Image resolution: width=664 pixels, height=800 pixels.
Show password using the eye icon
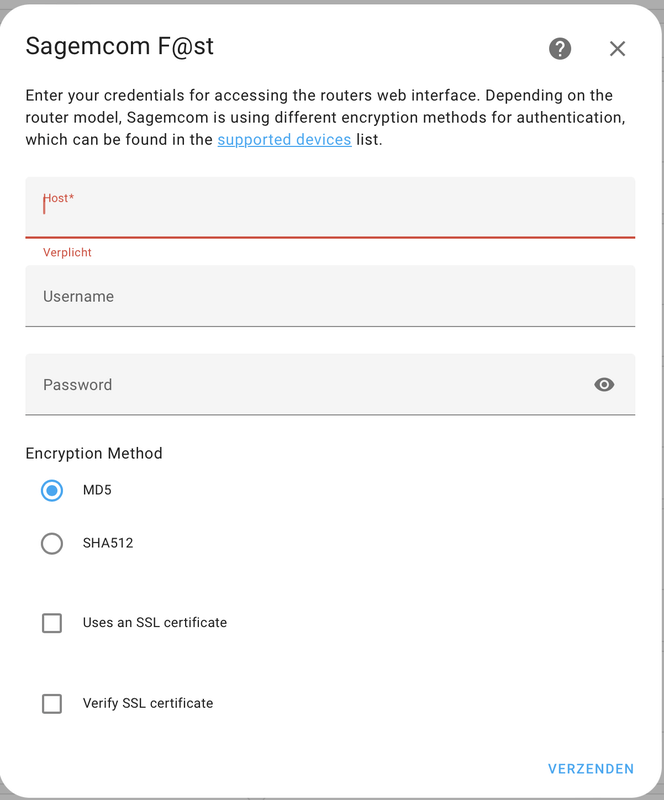point(604,384)
